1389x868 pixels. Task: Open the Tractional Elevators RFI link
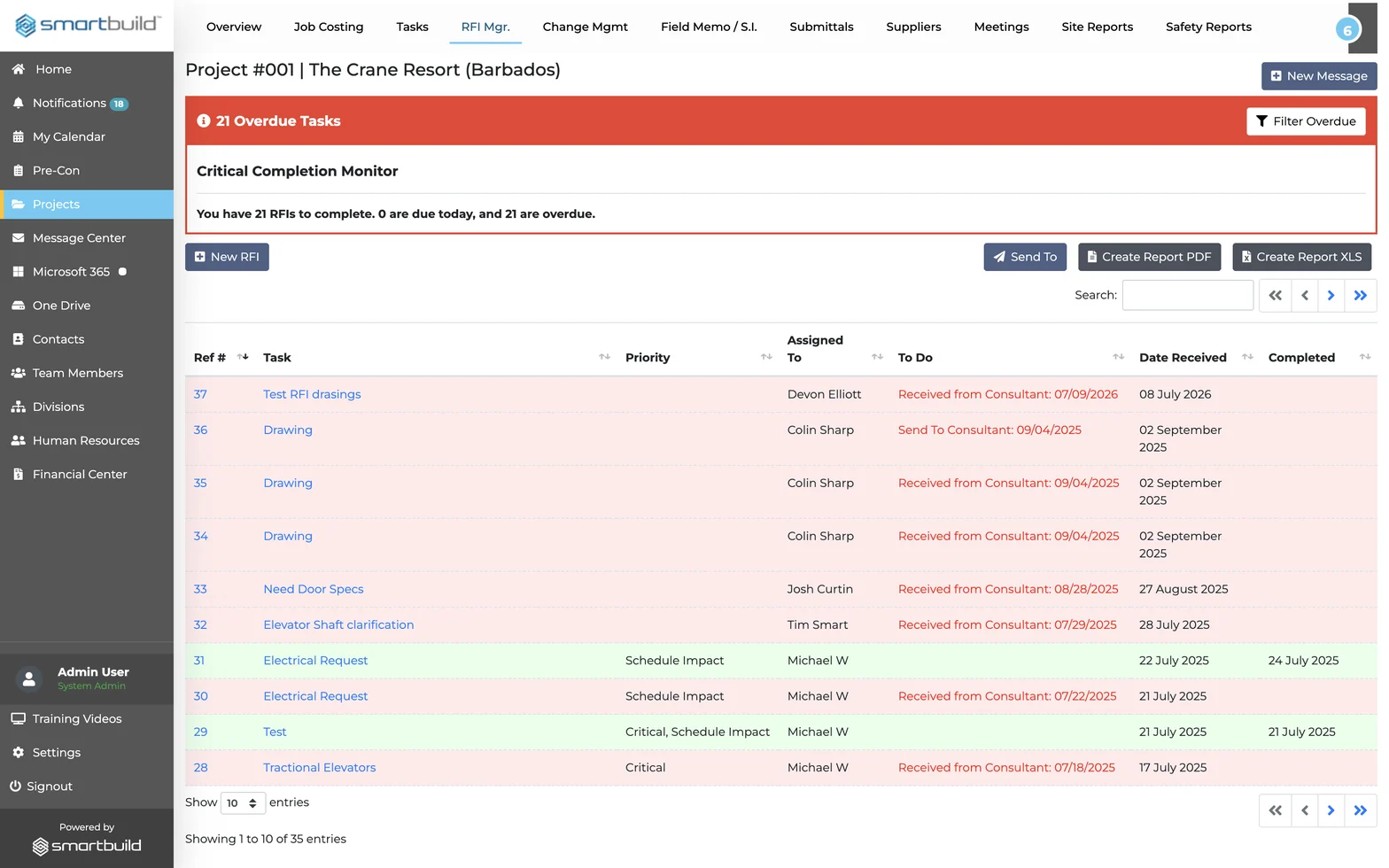coord(319,767)
